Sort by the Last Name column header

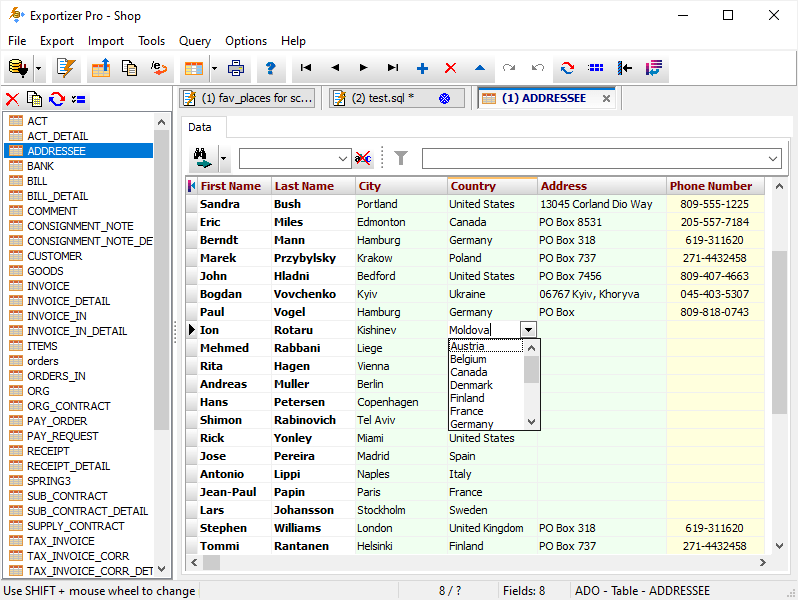click(304, 186)
